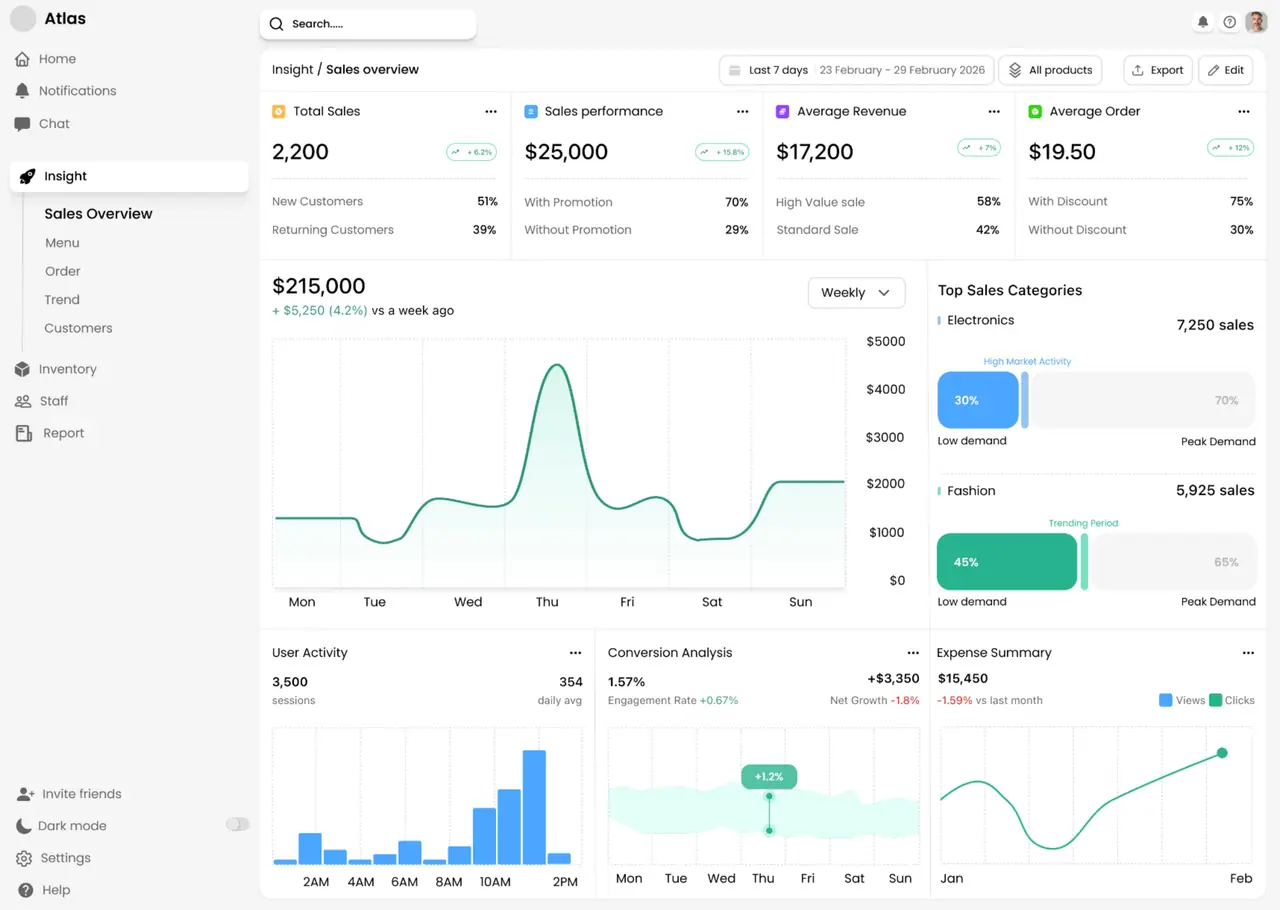This screenshot has height=910, width=1280.
Task: Click the Invite friends person icon
Action: point(25,794)
